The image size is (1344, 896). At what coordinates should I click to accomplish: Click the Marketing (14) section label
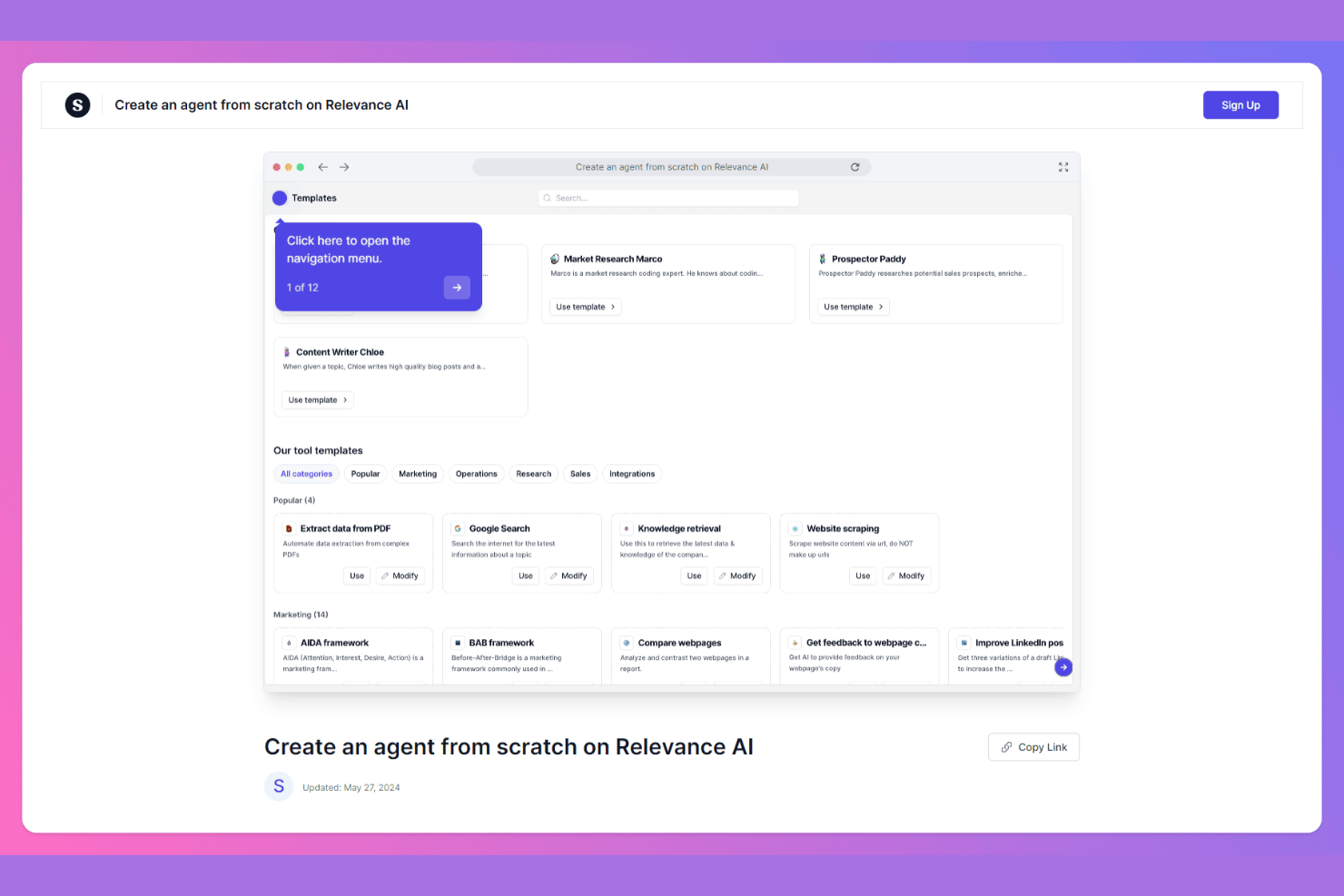(301, 615)
